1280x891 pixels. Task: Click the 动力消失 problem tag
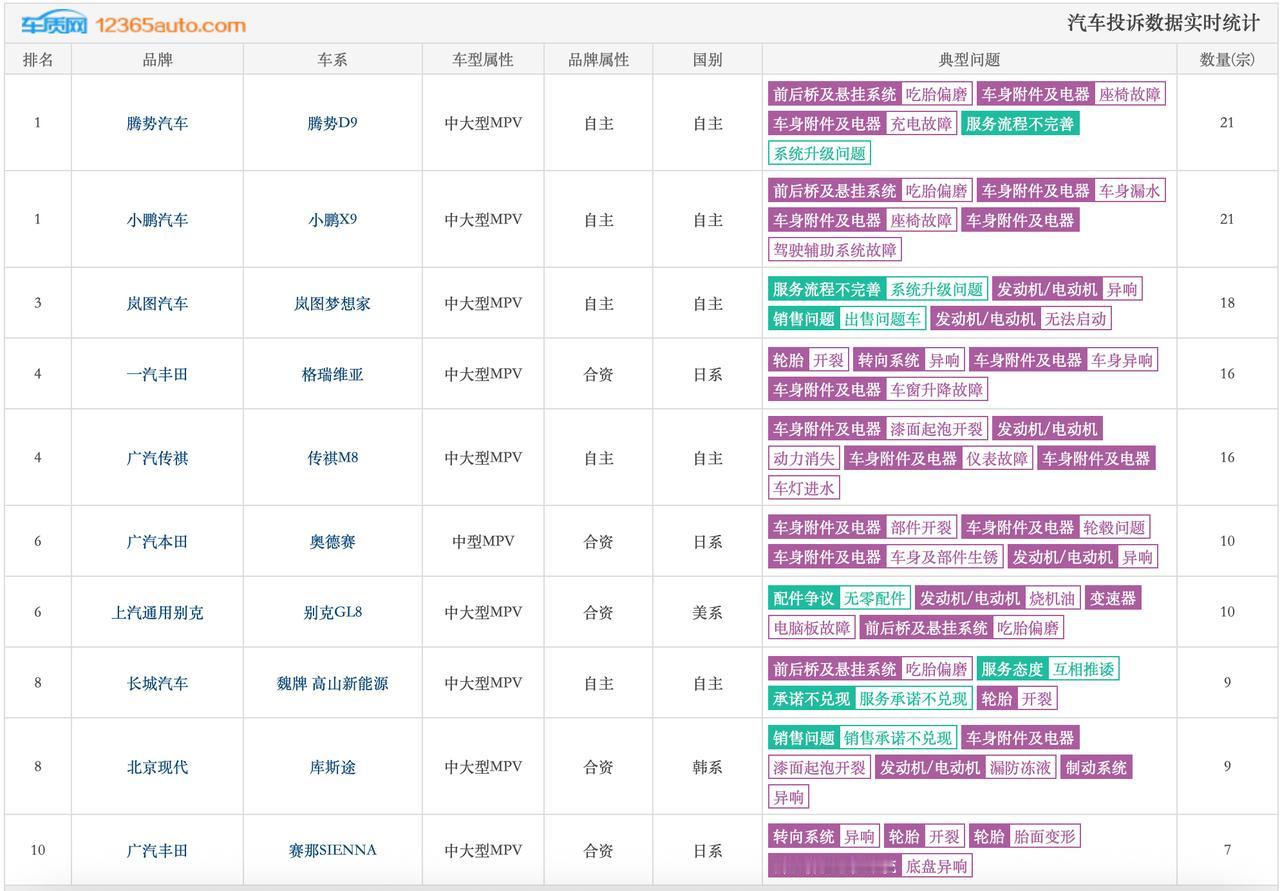804,459
